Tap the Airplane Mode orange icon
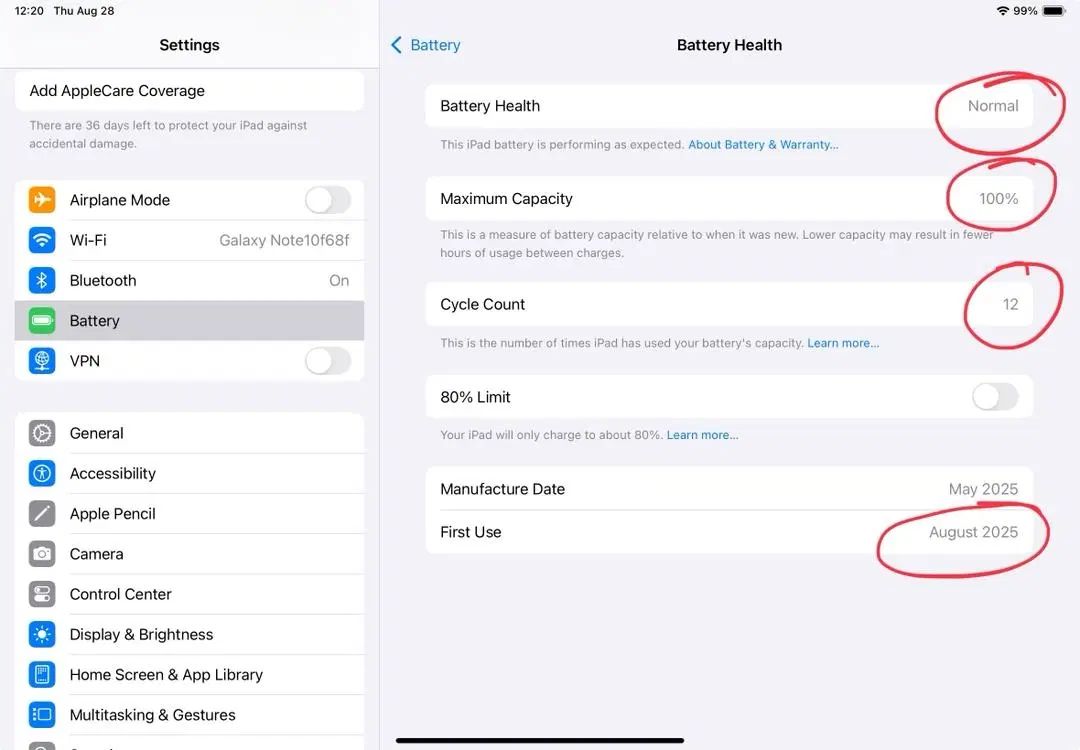1080x750 pixels. 42,200
